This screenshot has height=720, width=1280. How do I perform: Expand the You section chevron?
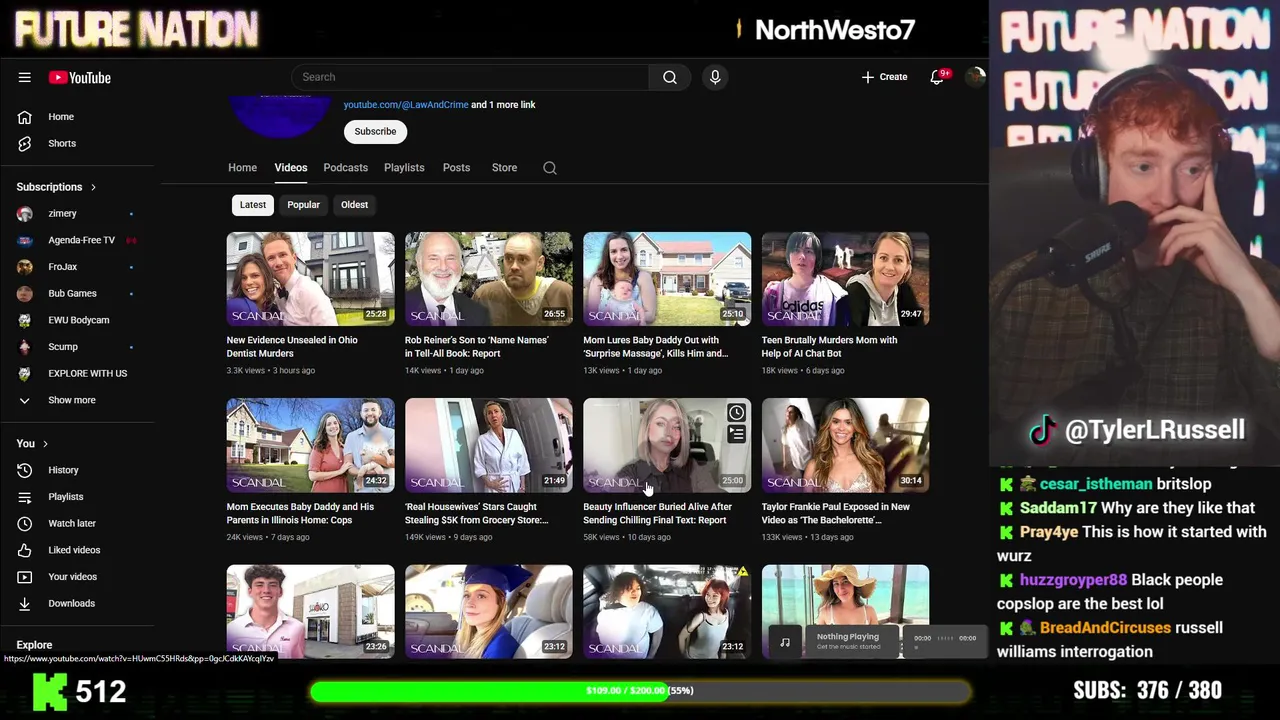[45, 444]
